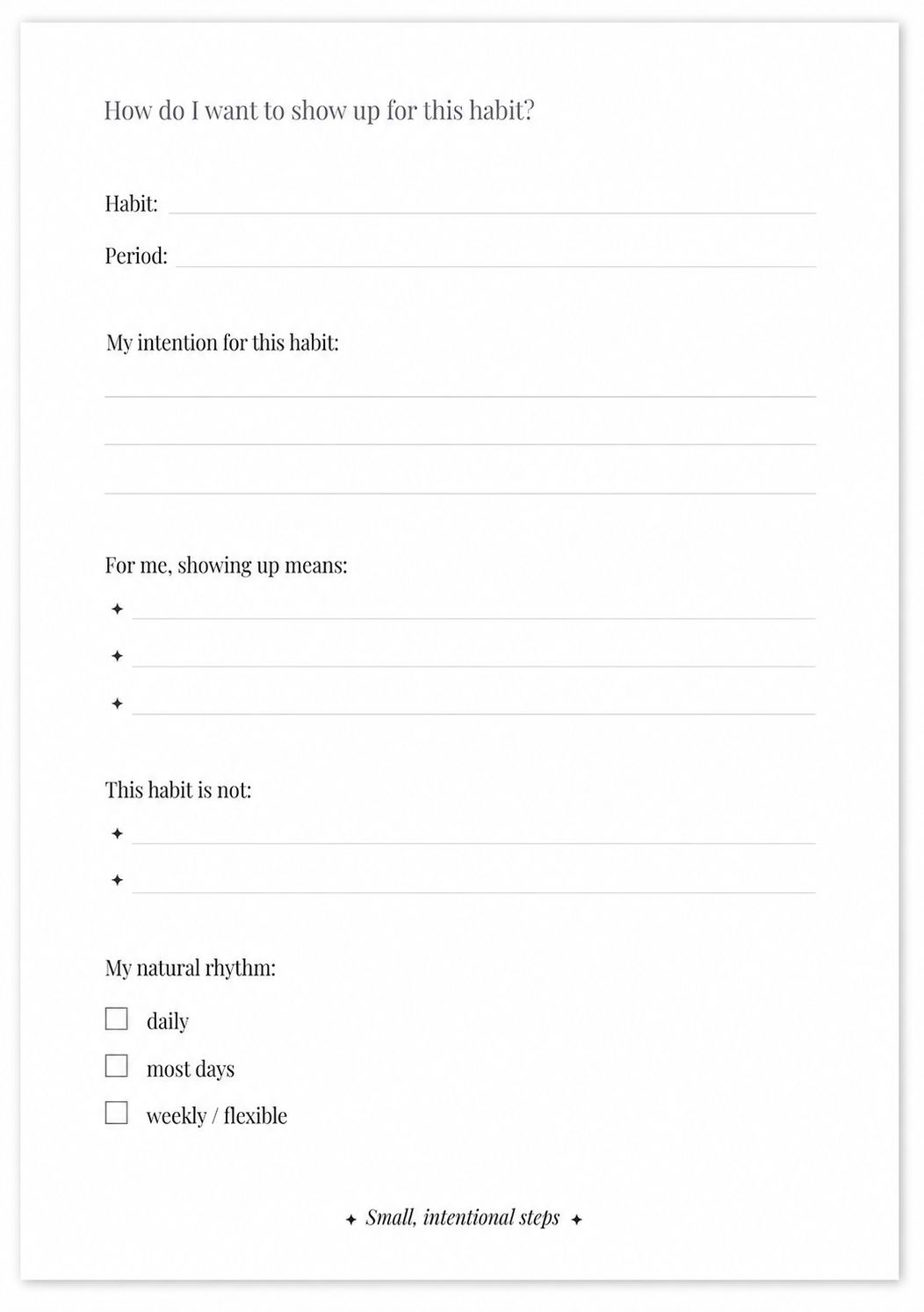Click third star bullet under 'showing up means'
This screenshot has height=1312, width=924.
(117, 703)
